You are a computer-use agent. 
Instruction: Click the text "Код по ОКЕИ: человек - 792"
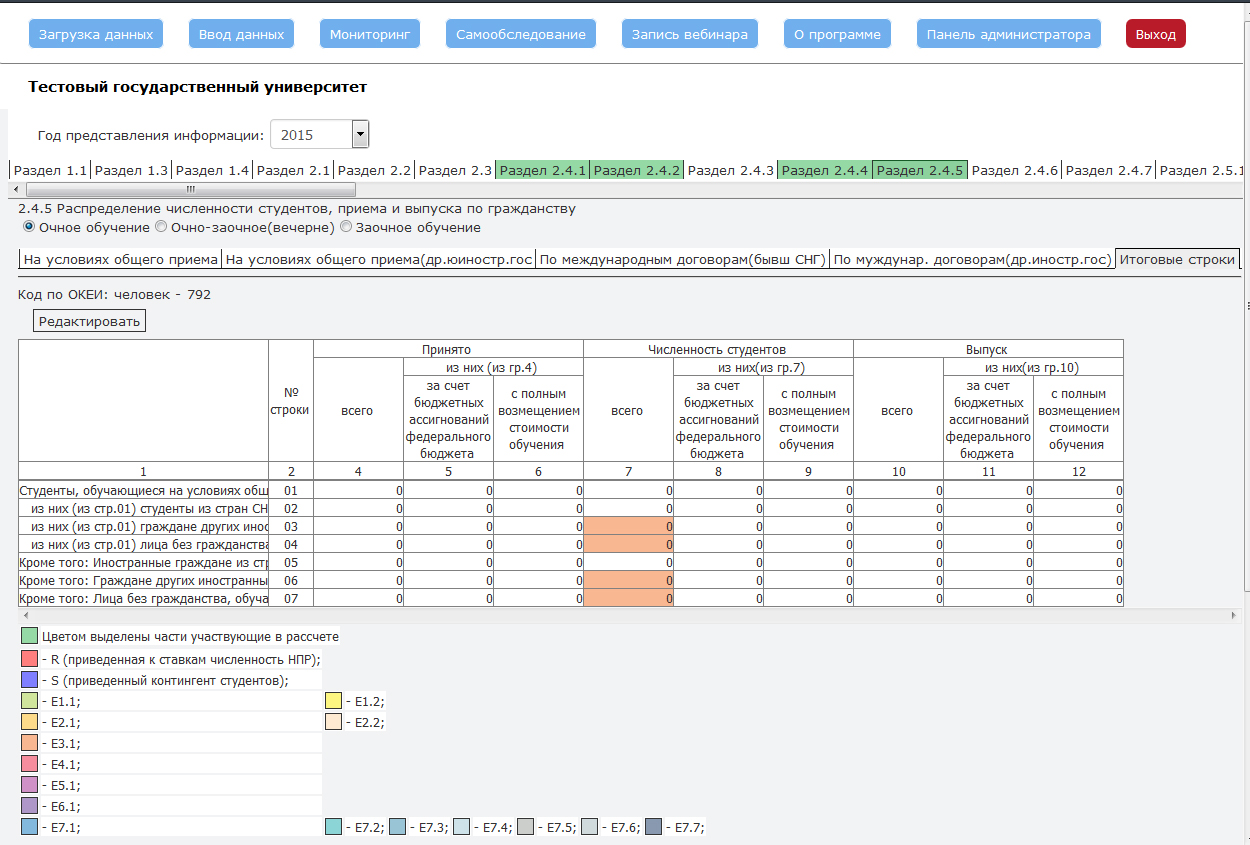pyautogui.click(x=115, y=294)
